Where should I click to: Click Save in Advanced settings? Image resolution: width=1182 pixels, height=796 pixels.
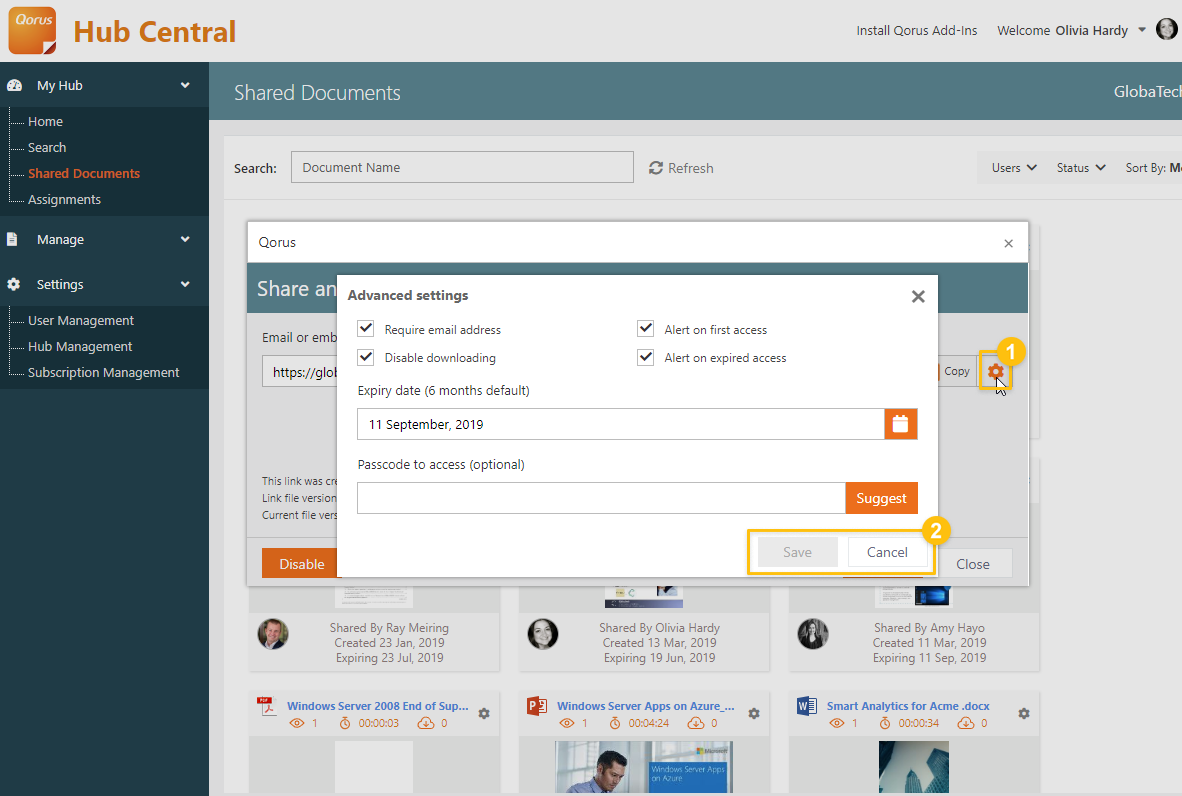(798, 553)
